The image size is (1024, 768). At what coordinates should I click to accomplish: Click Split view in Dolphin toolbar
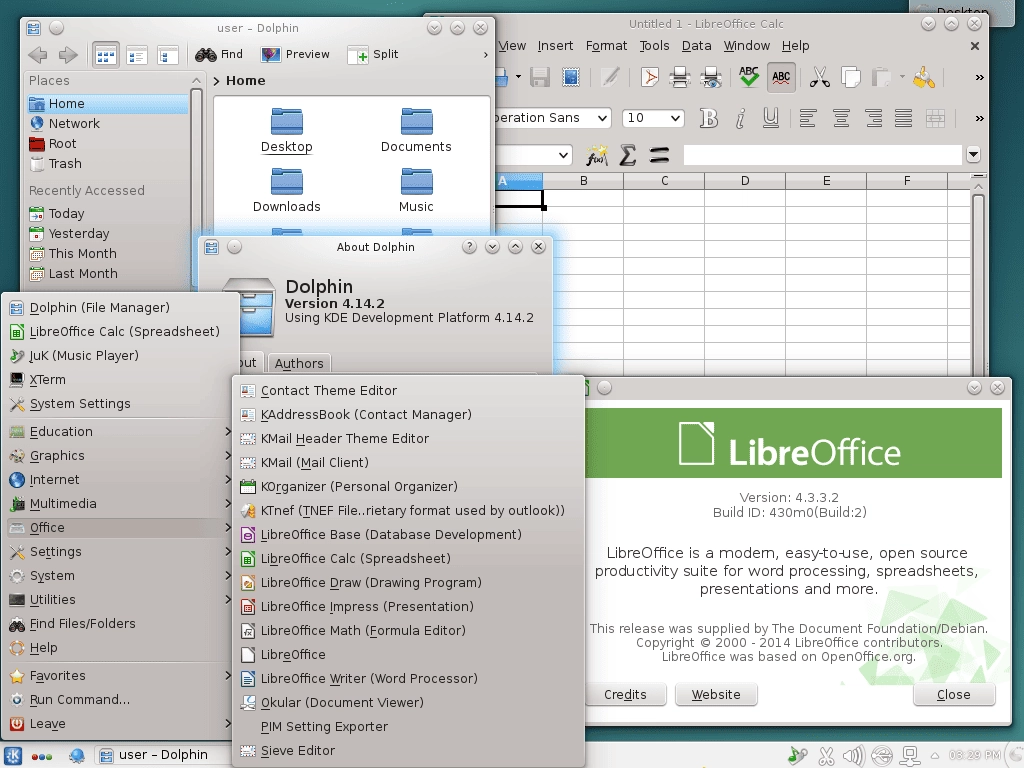pos(373,54)
